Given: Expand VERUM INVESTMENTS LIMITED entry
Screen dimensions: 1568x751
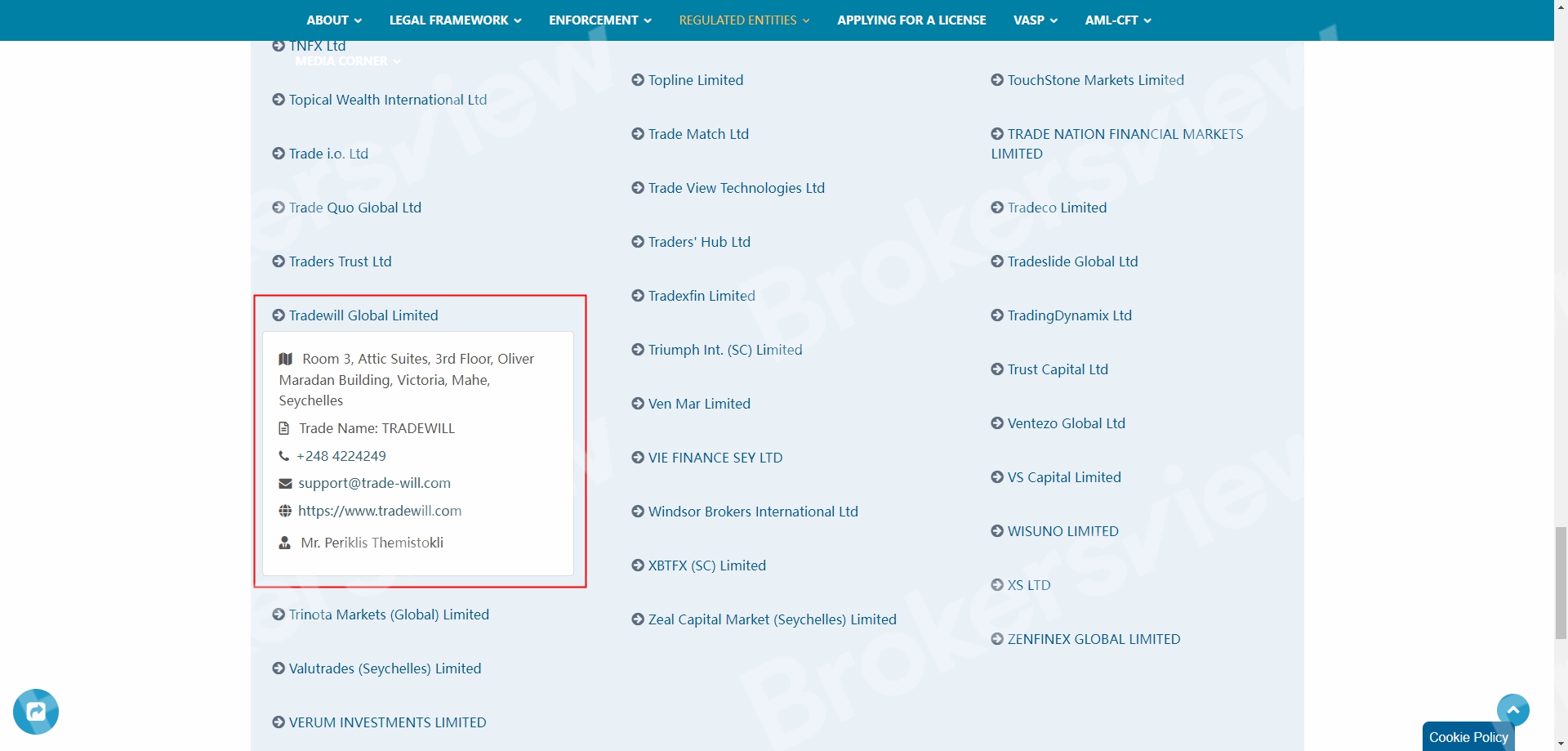Looking at the screenshot, I should (x=379, y=722).
